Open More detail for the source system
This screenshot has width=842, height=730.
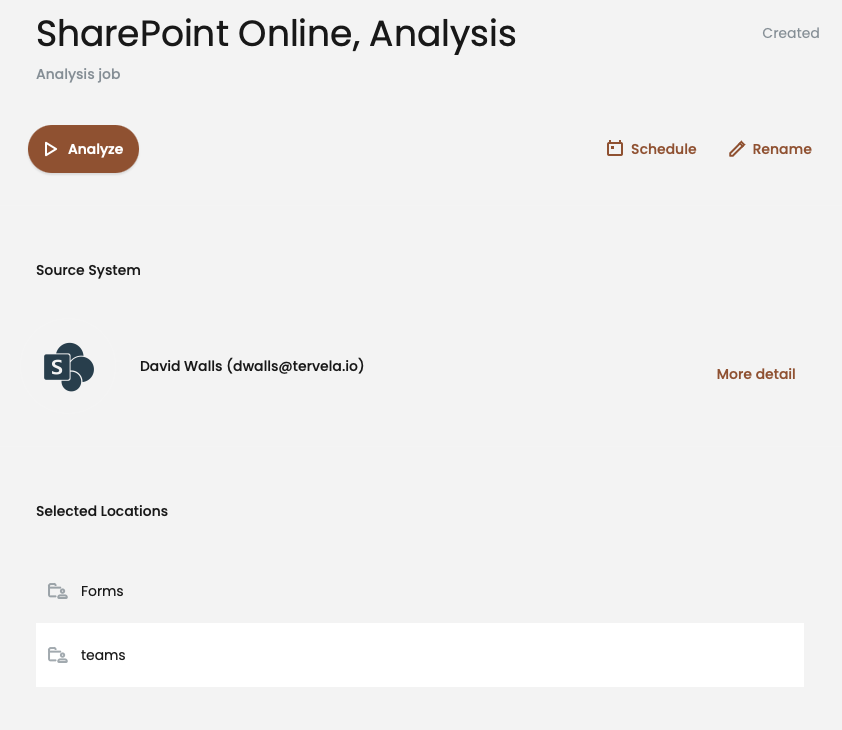(x=755, y=374)
